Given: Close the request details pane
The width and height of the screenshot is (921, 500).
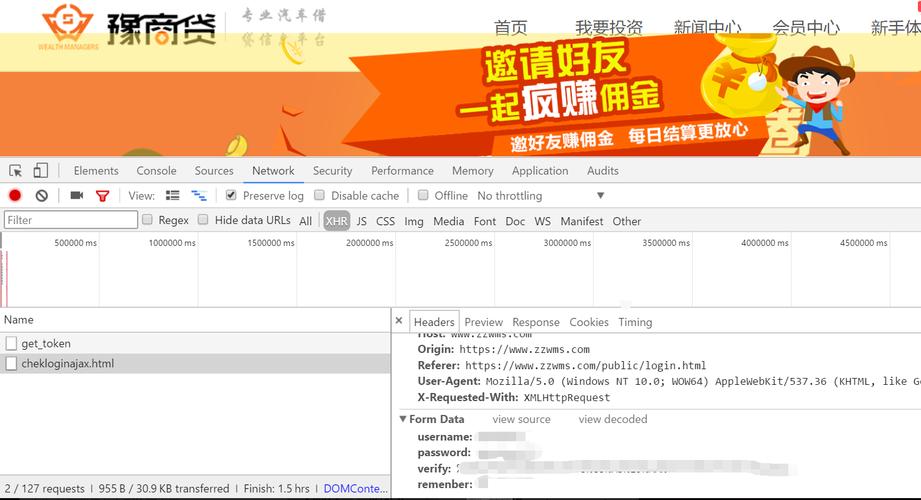Looking at the screenshot, I should click(399, 321).
